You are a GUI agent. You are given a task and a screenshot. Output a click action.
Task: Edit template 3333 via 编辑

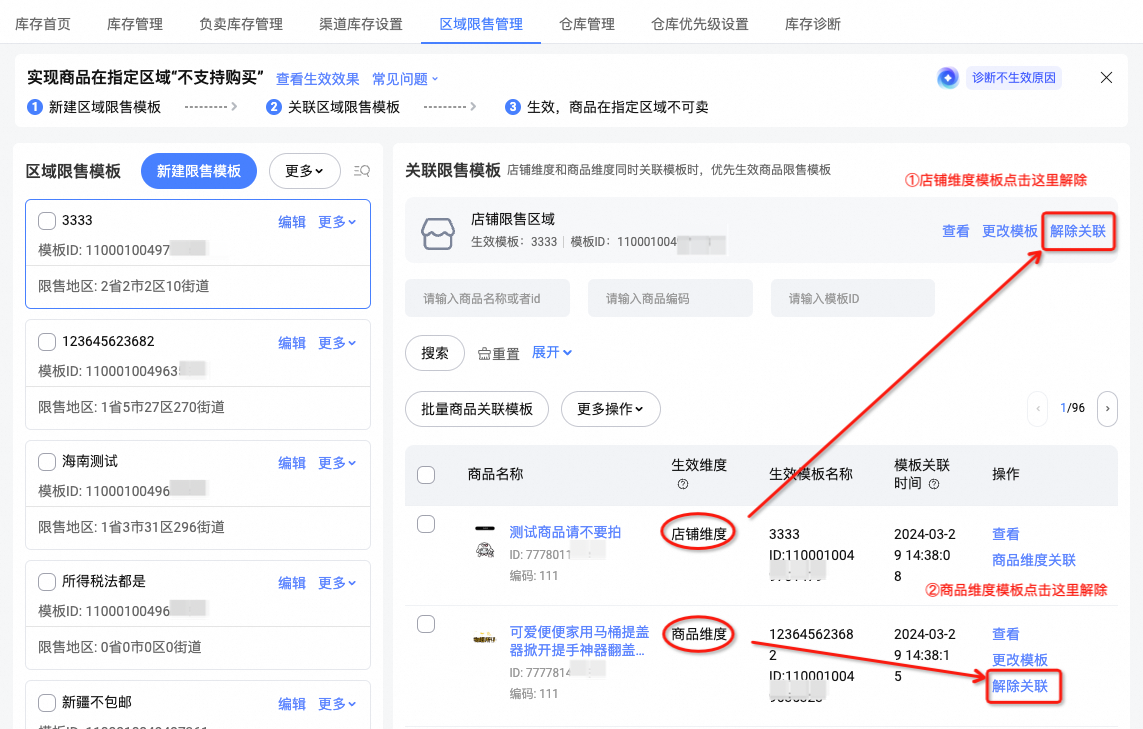point(292,222)
